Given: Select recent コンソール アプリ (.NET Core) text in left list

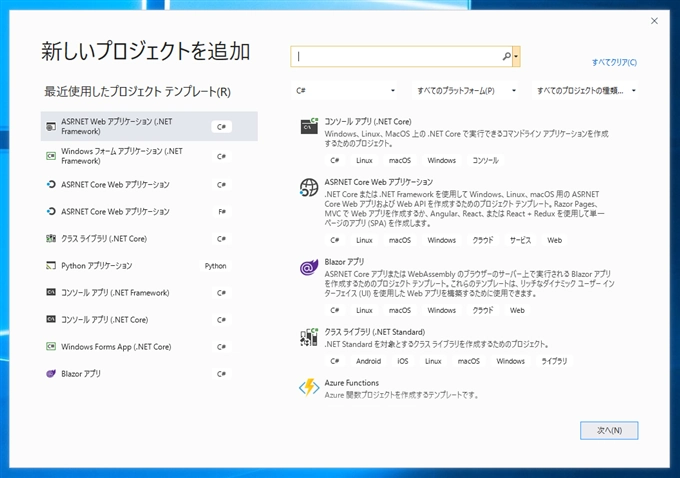Looking at the screenshot, I should (x=105, y=320).
